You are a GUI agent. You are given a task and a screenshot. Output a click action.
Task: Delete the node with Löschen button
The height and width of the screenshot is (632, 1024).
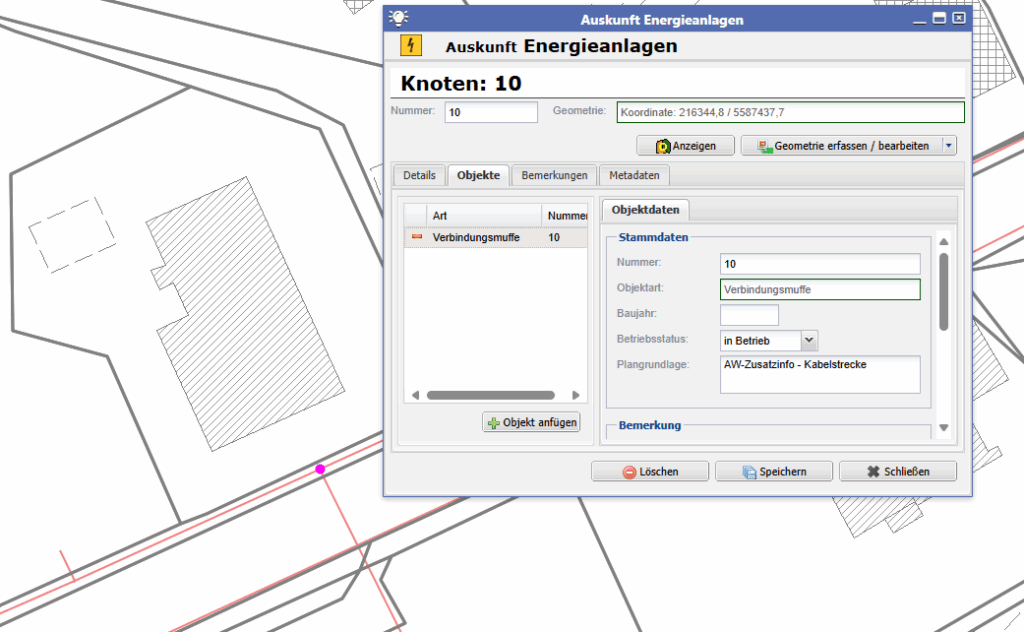tap(650, 471)
